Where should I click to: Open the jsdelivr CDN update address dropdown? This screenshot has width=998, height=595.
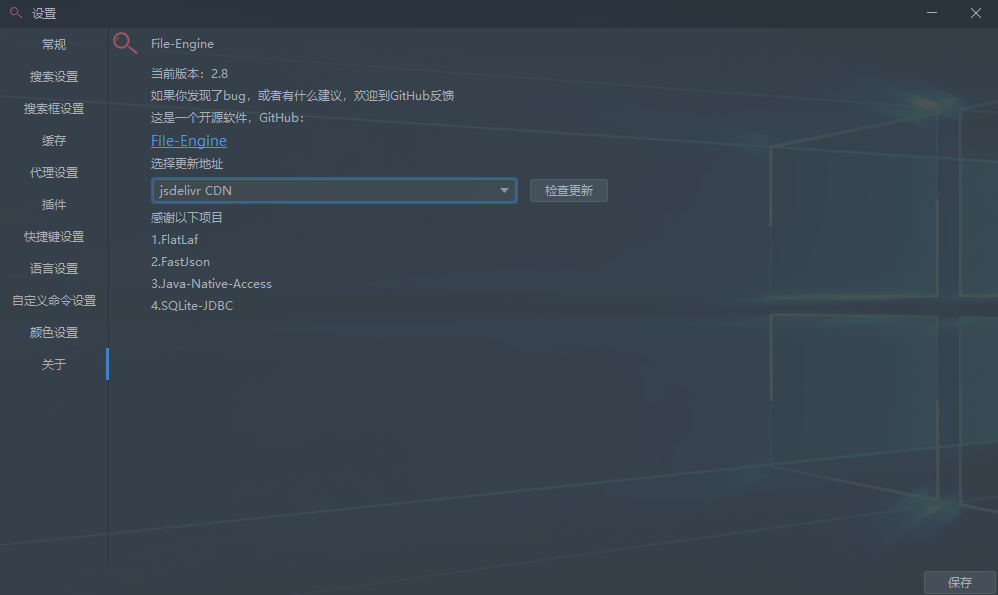[x=334, y=190]
